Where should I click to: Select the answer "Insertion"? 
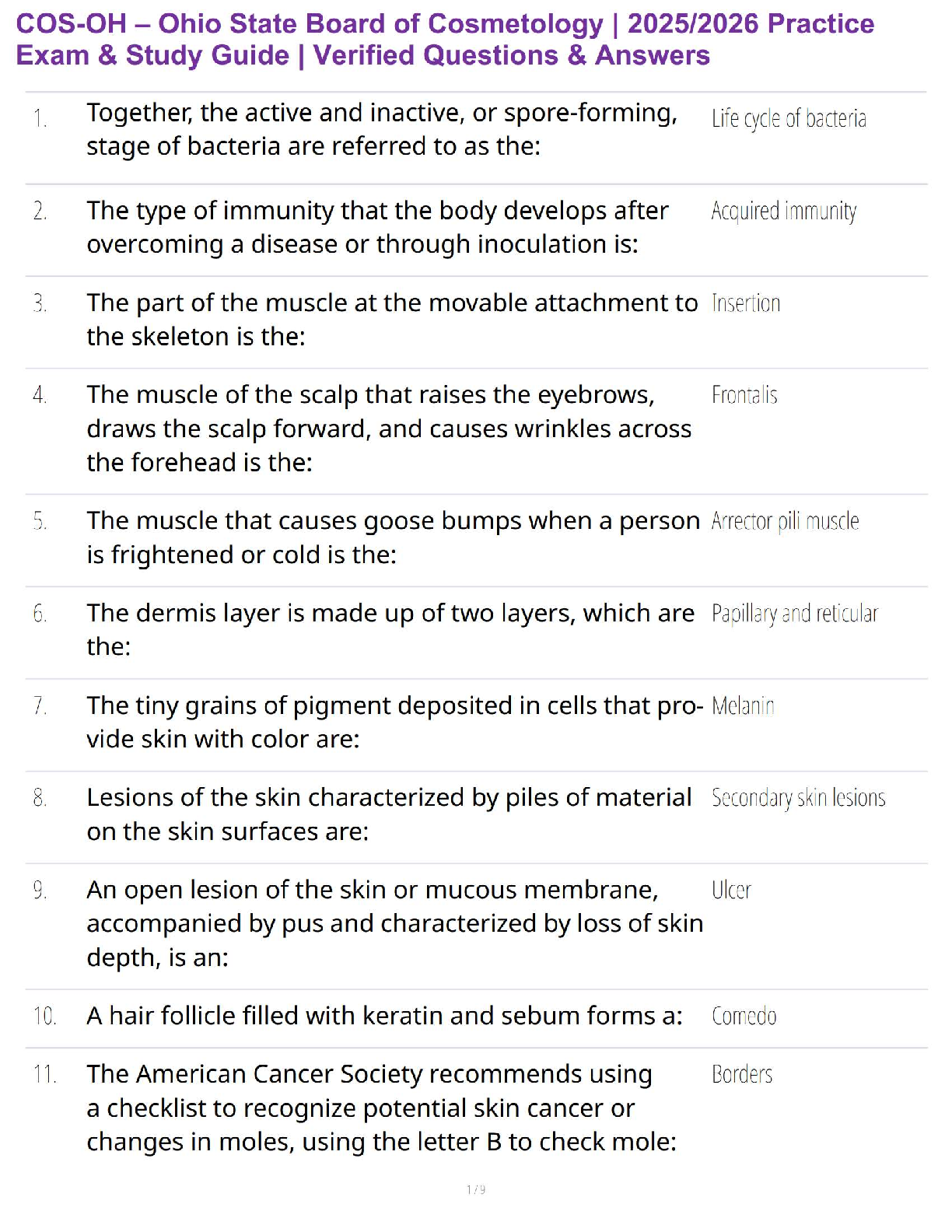click(745, 303)
